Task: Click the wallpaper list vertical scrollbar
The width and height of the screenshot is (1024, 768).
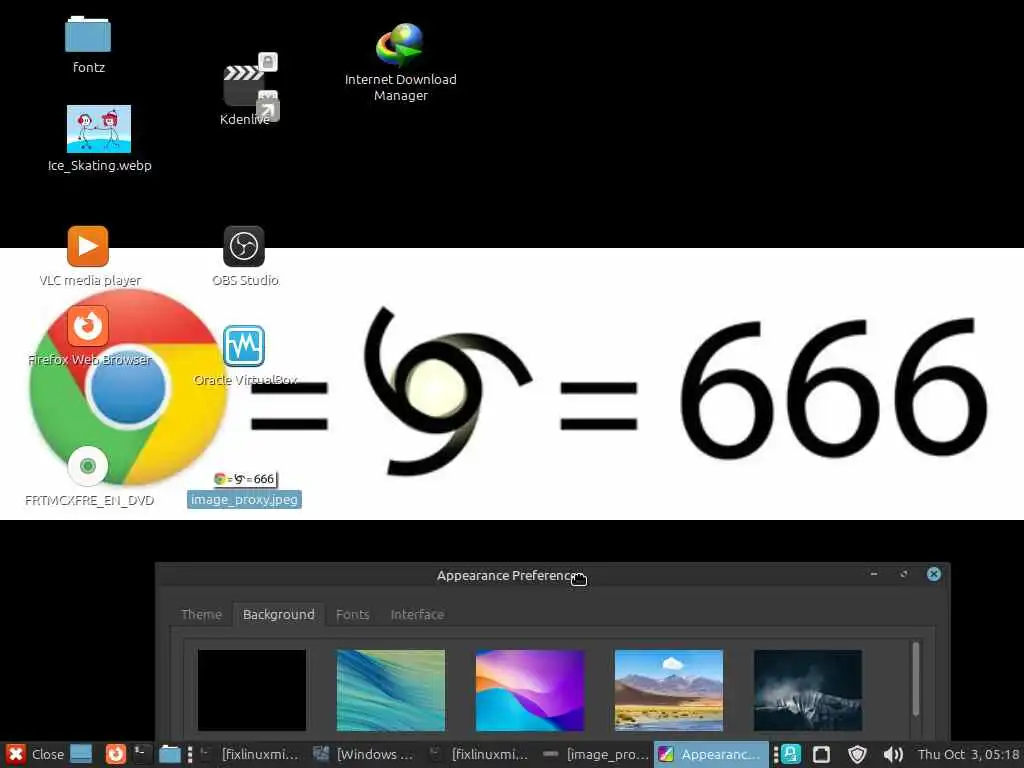Action: point(916,679)
